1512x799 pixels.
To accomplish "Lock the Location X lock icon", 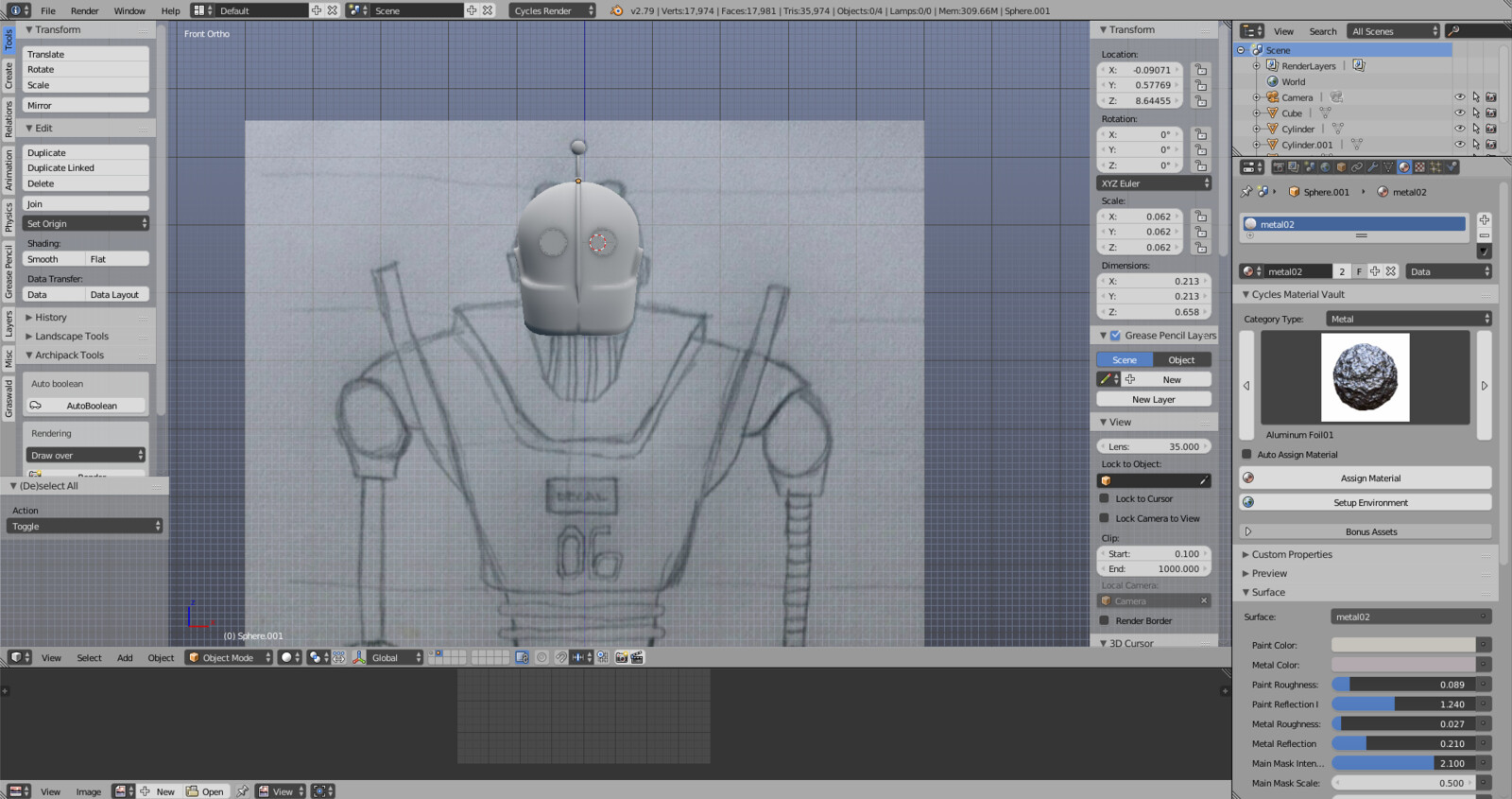I will tap(1200, 70).
